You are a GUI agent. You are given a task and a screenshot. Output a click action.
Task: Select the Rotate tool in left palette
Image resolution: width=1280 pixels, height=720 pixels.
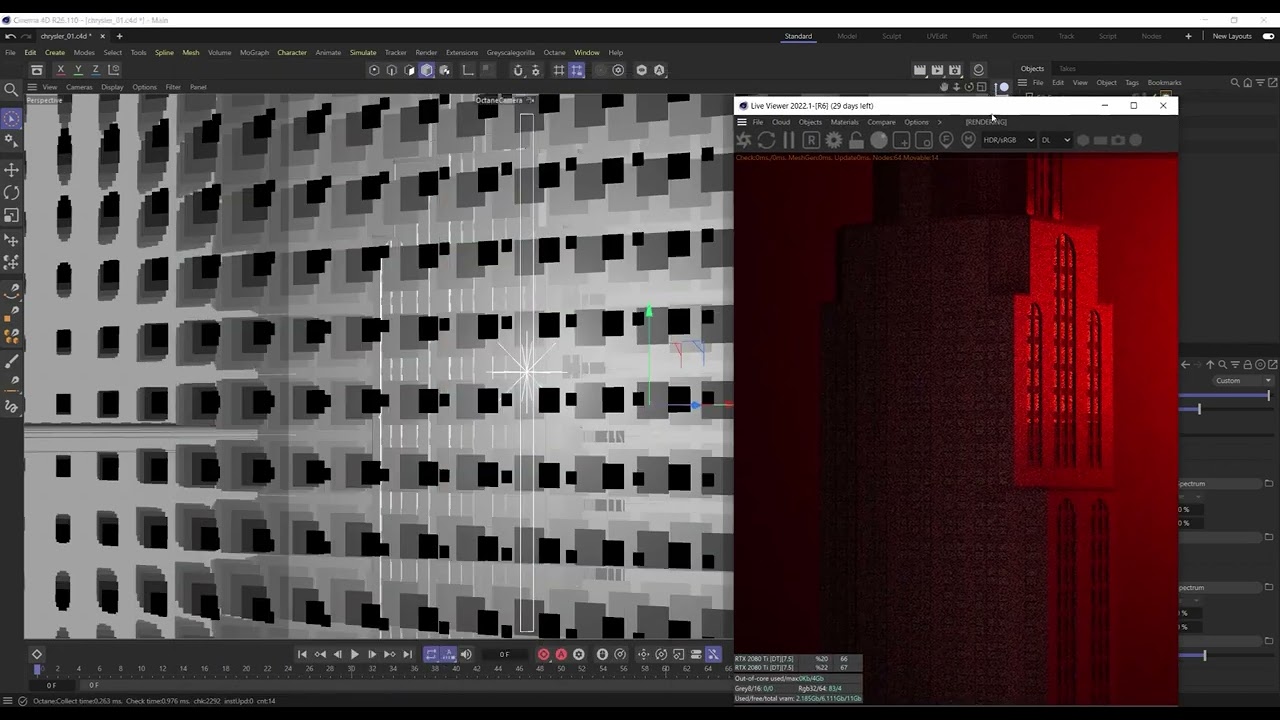pos(12,192)
